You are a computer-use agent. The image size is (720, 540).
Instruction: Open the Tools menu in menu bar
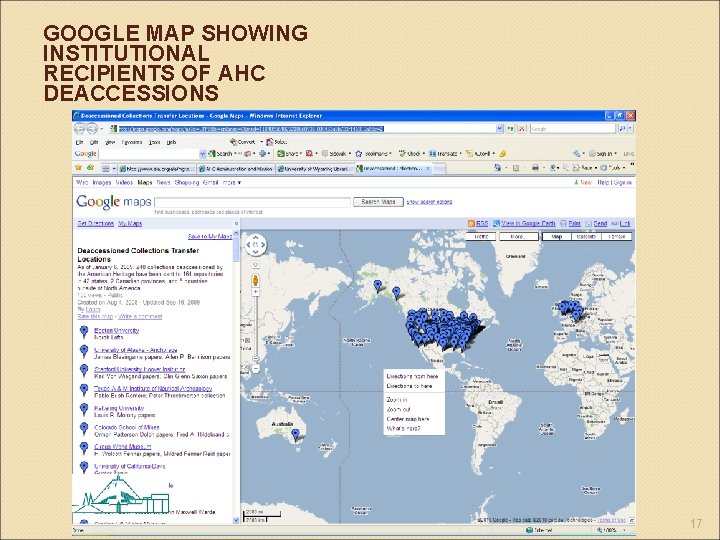pos(154,142)
